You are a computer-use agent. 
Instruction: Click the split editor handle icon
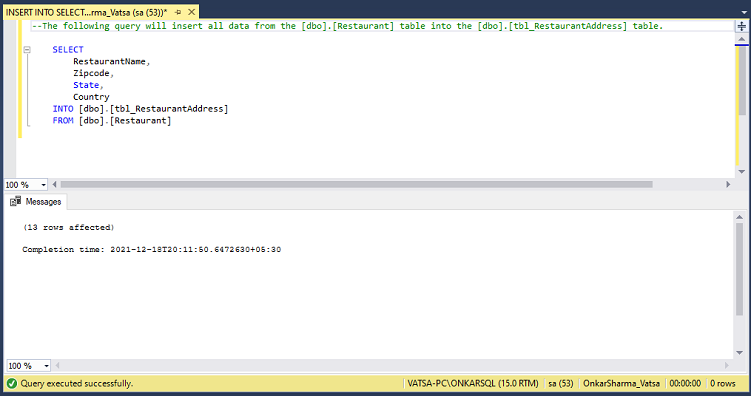(x=741, y=26)
